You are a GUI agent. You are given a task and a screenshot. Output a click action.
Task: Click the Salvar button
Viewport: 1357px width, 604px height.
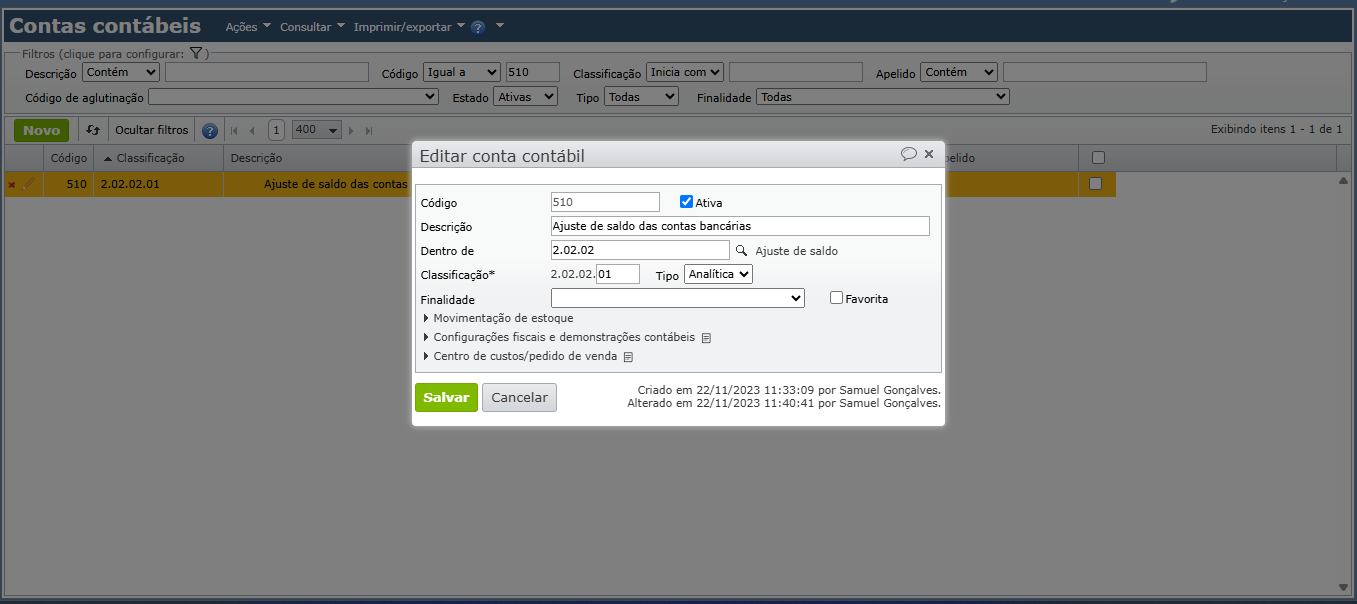point(446,397)
